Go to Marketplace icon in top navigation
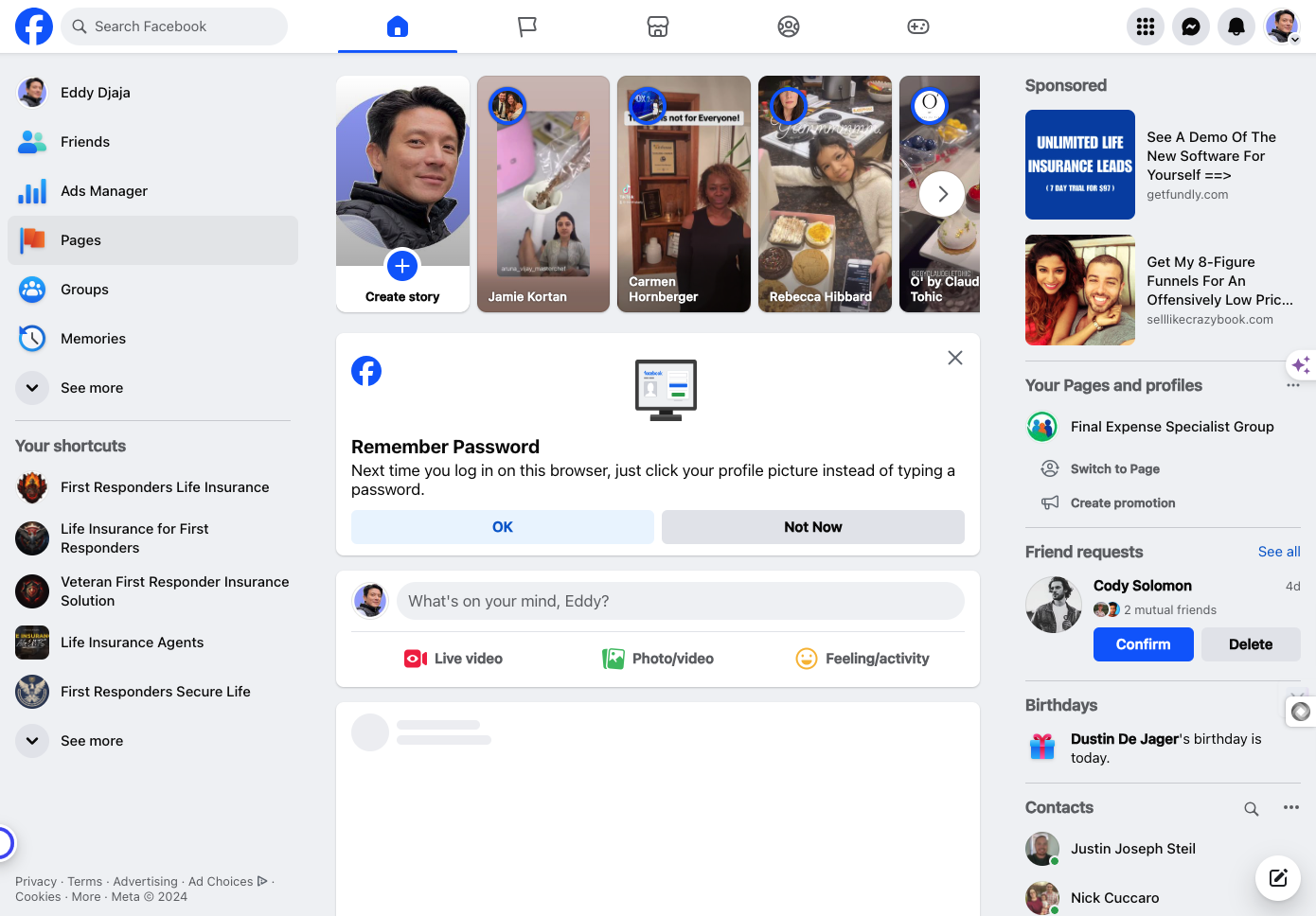Viewport: 1316px width, 916px height. [658, 26]
